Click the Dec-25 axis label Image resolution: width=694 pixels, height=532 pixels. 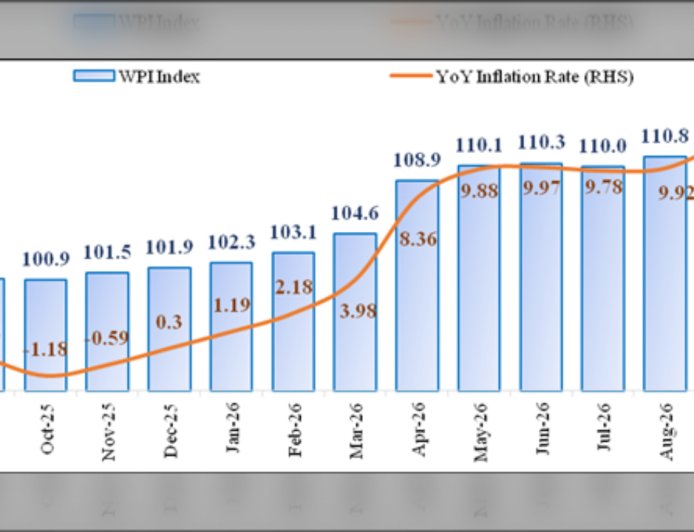click(x=171, y=431)
